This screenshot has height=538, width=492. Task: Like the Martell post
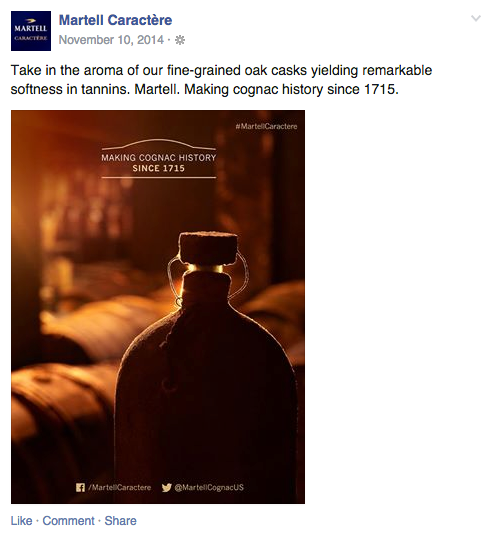click(21, 521)
